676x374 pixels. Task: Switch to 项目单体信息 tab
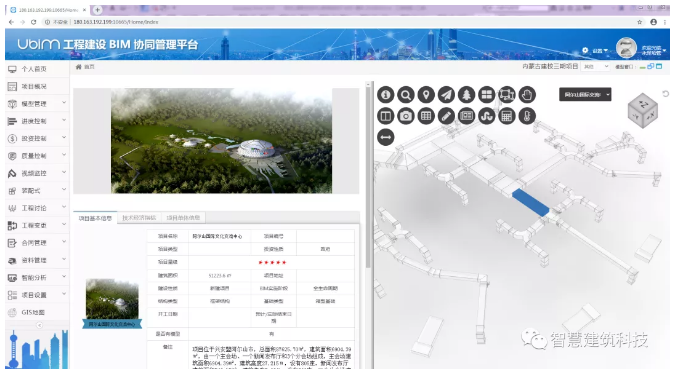pyautogui.click(x=183, y=218)
